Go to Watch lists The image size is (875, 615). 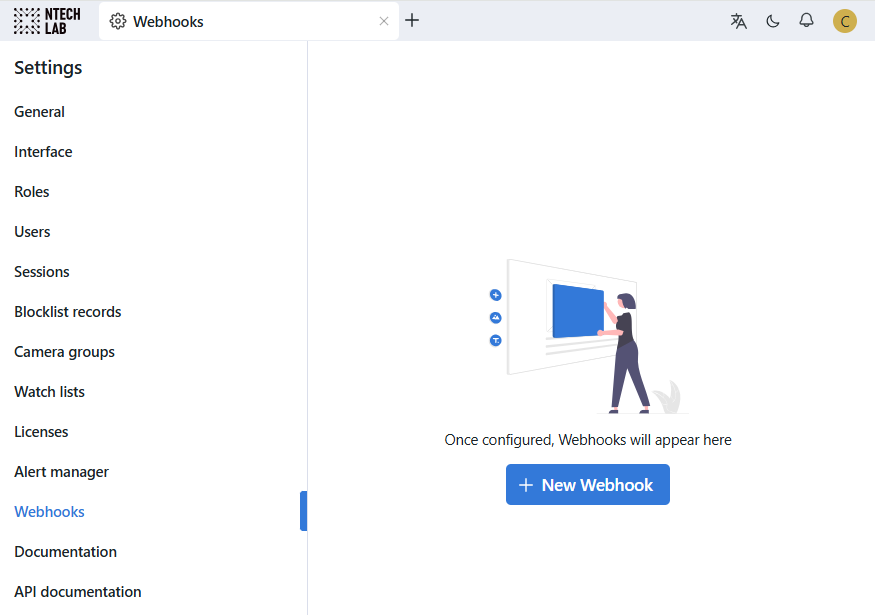(x=50, y=392)
